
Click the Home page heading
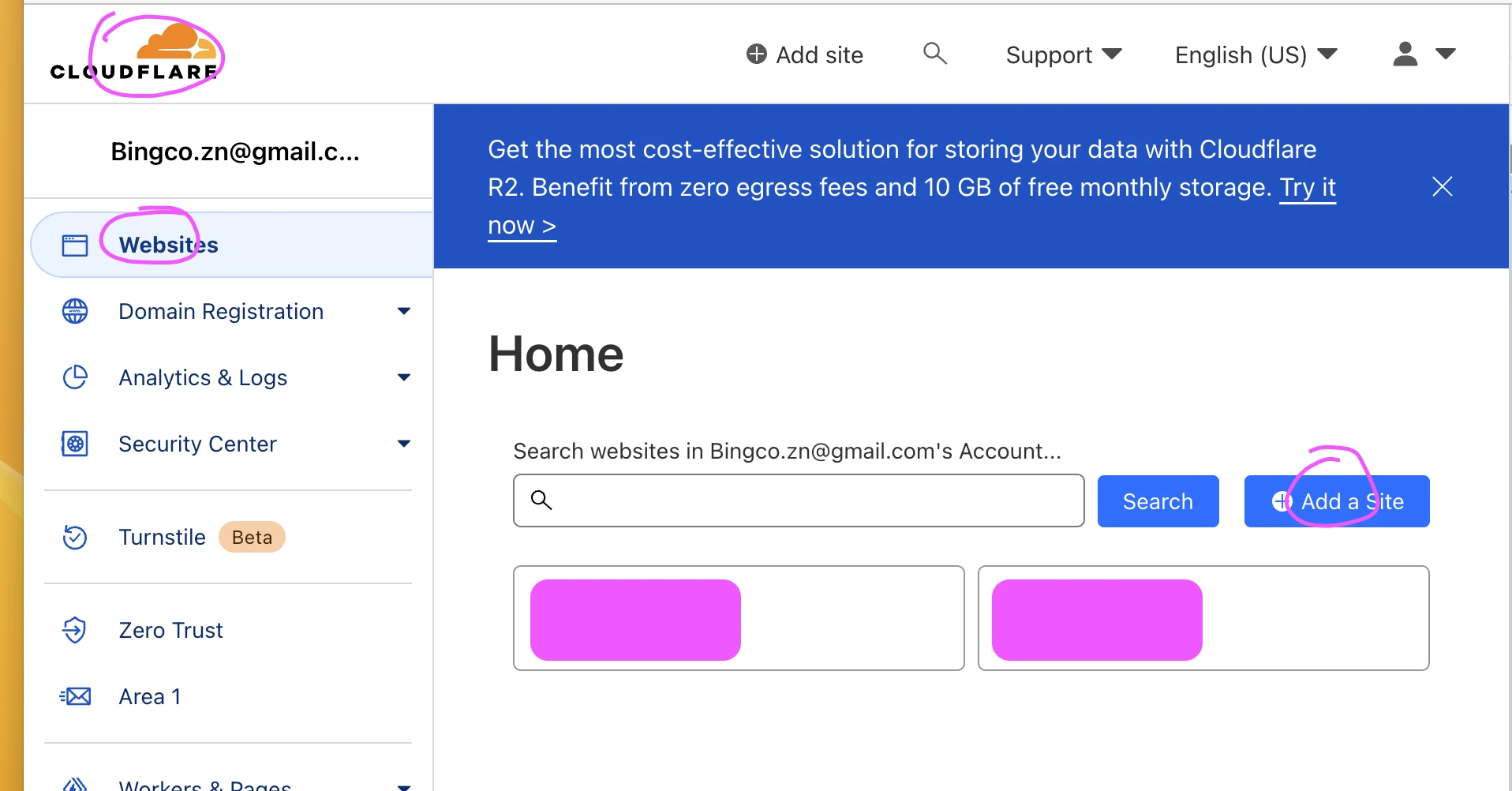[556, 354]
